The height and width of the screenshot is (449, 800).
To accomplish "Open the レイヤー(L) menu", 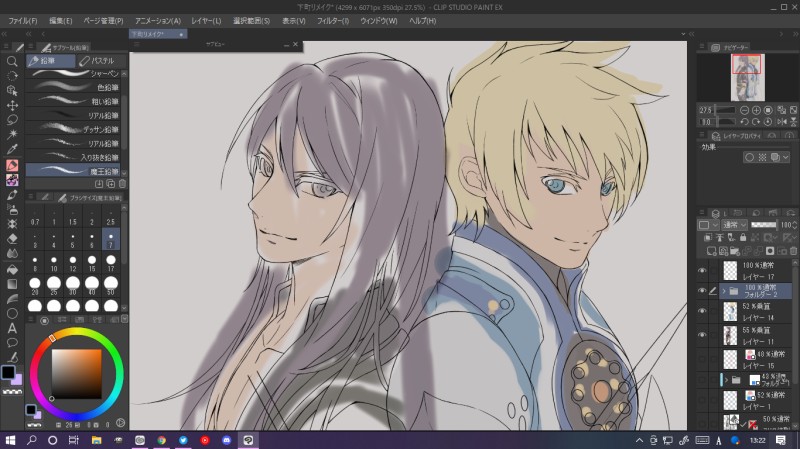I will coord(206,21).
